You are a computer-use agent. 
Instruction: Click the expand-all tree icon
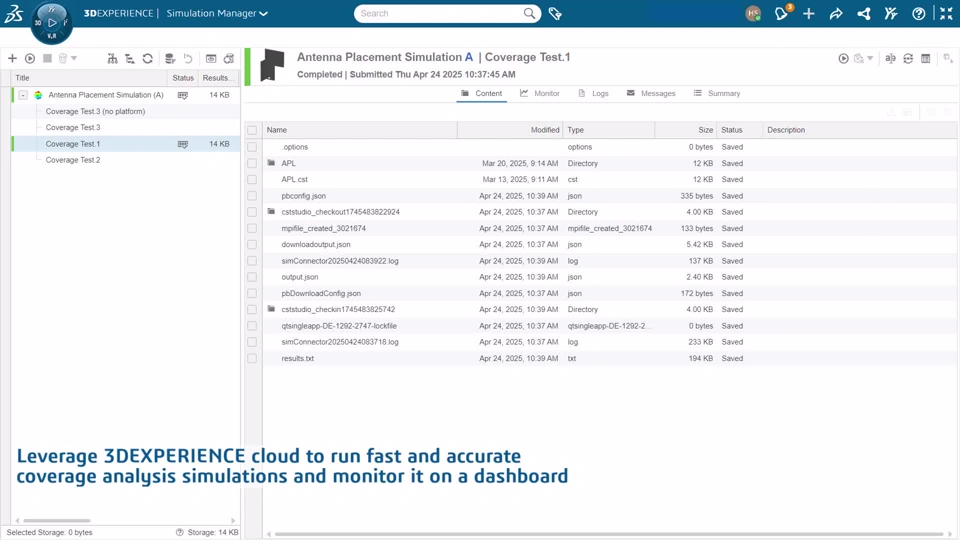click(112, 58)
